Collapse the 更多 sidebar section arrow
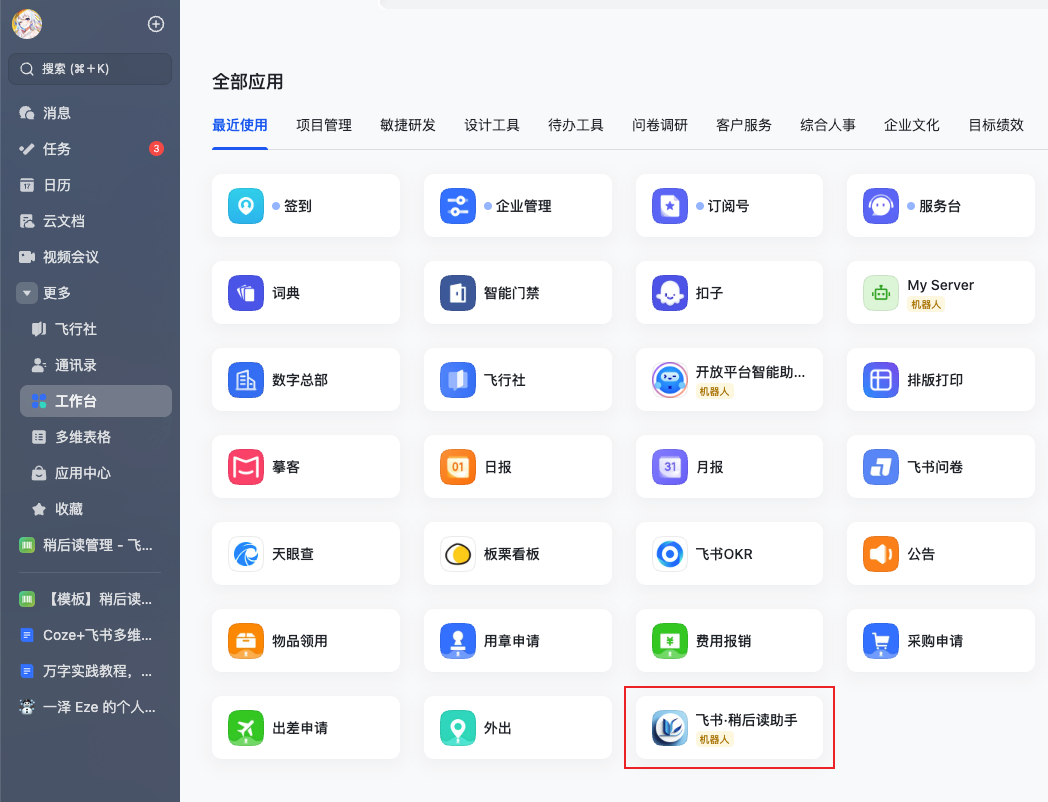Image resolution: width=1048 pixels, height=802 pixels. point(27,293)
